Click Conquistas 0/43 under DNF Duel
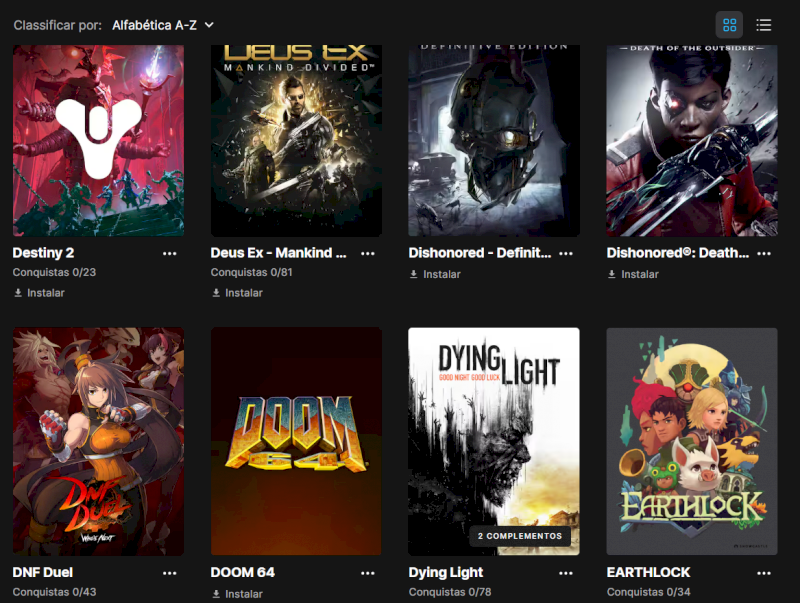800x603 pixels. click(x=55, y=592)
